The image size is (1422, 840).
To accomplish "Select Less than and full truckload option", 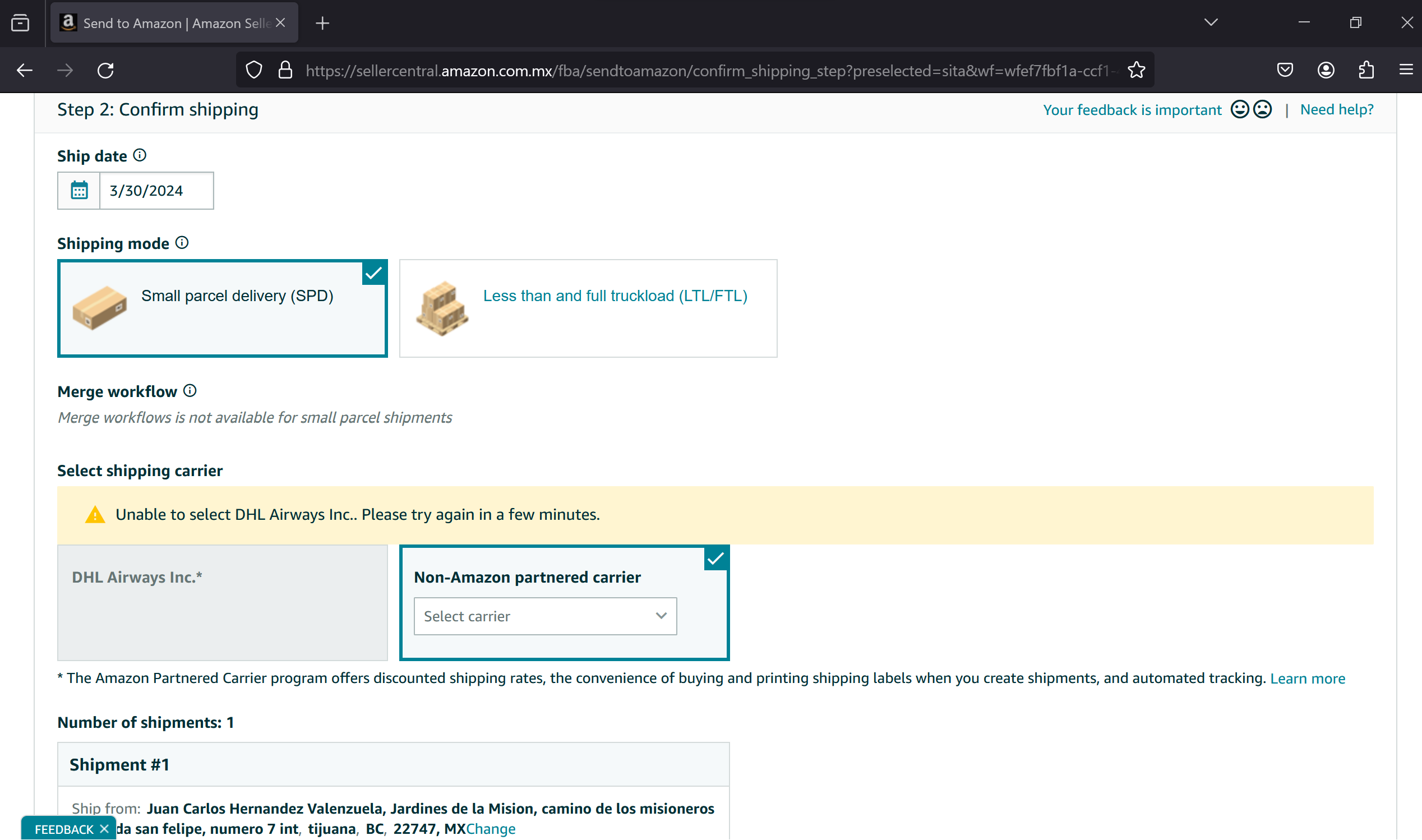I will (589, 308).
